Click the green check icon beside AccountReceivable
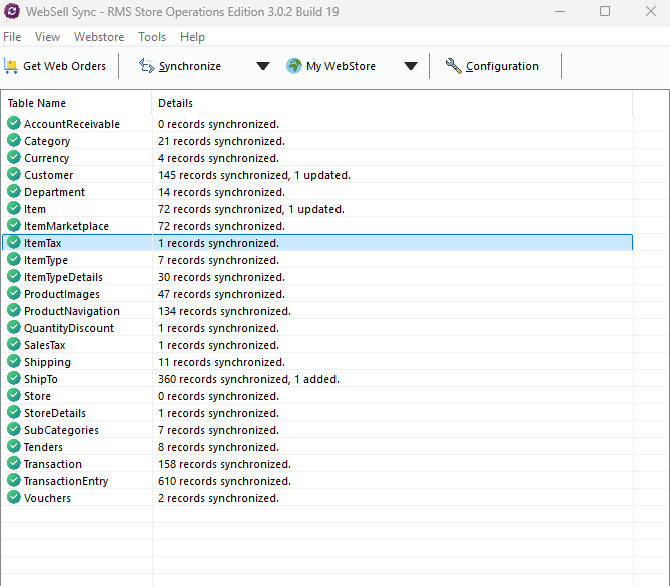This screenshot has height=586, width=670. coord(14,124)
